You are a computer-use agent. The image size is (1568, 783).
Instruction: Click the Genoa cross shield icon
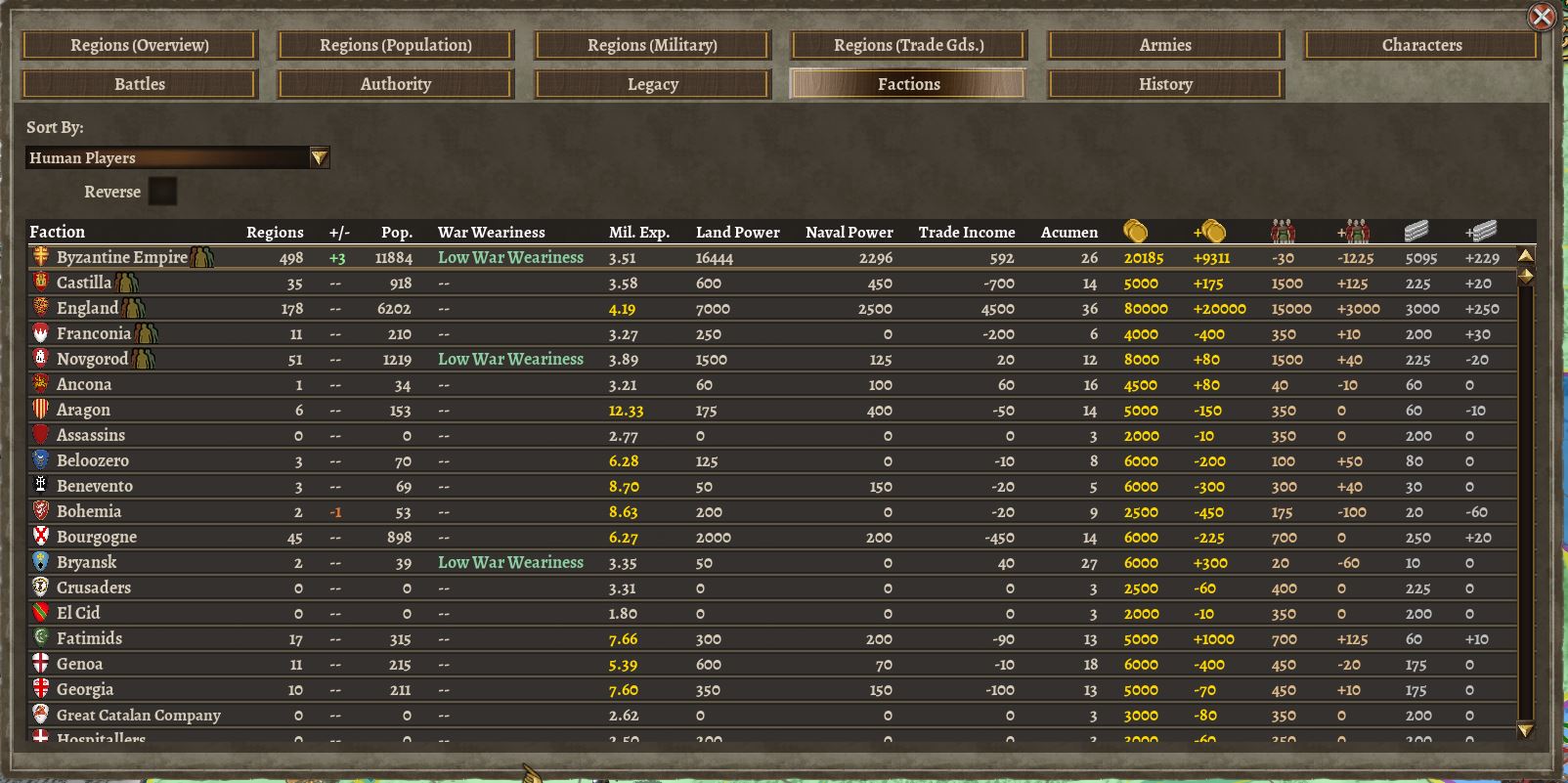[41, 664]
